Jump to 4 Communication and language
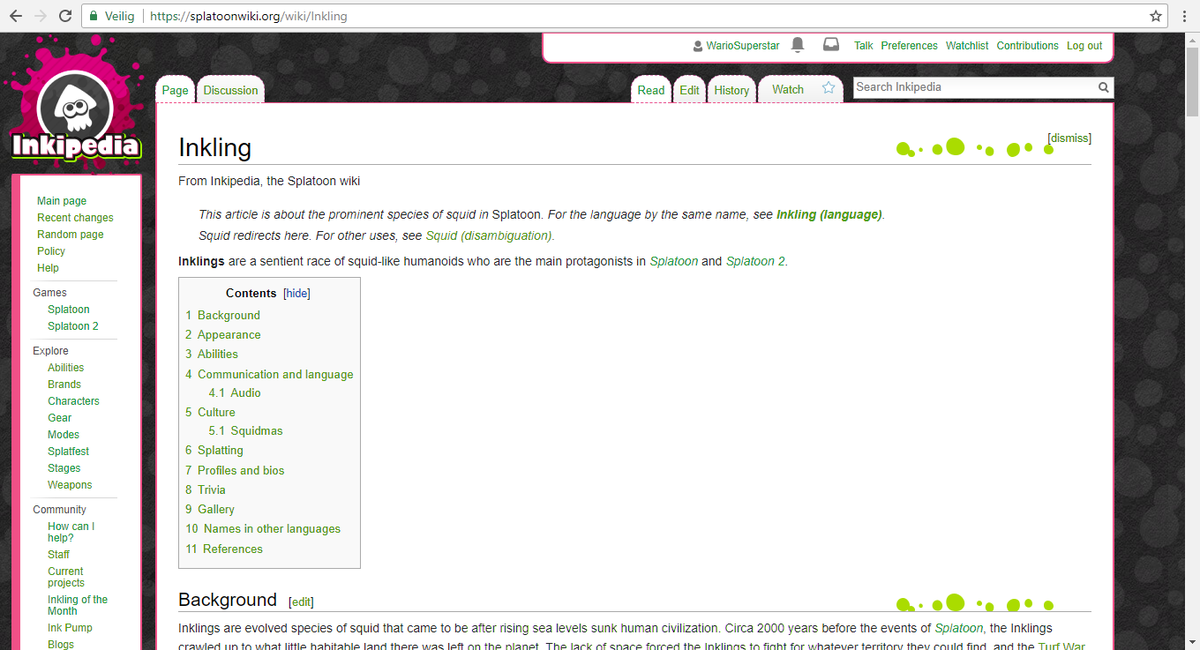Viewport: 1200px width, 650px height. pos(269,375)
